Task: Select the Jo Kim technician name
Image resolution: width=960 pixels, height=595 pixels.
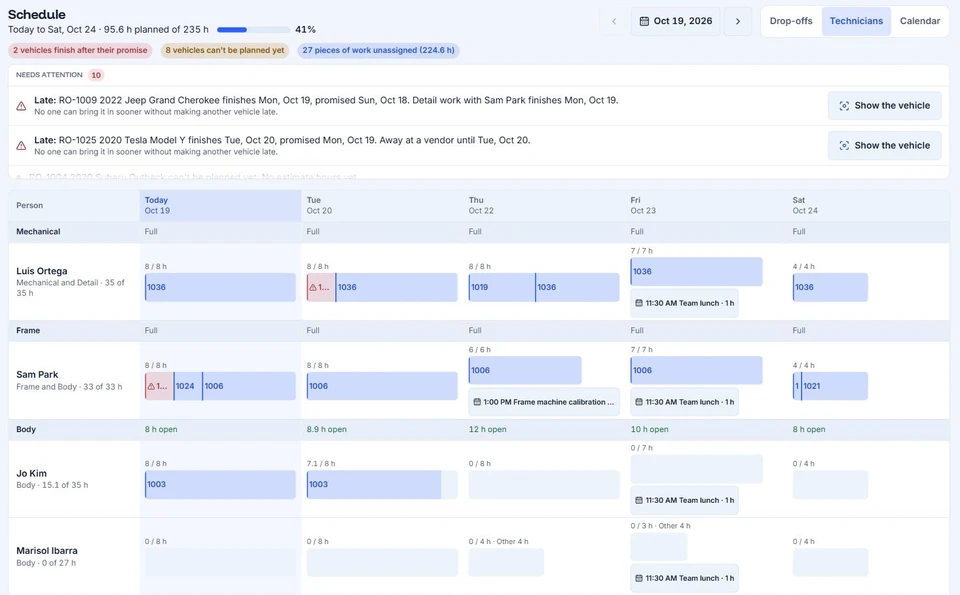Action: point(31,473)
